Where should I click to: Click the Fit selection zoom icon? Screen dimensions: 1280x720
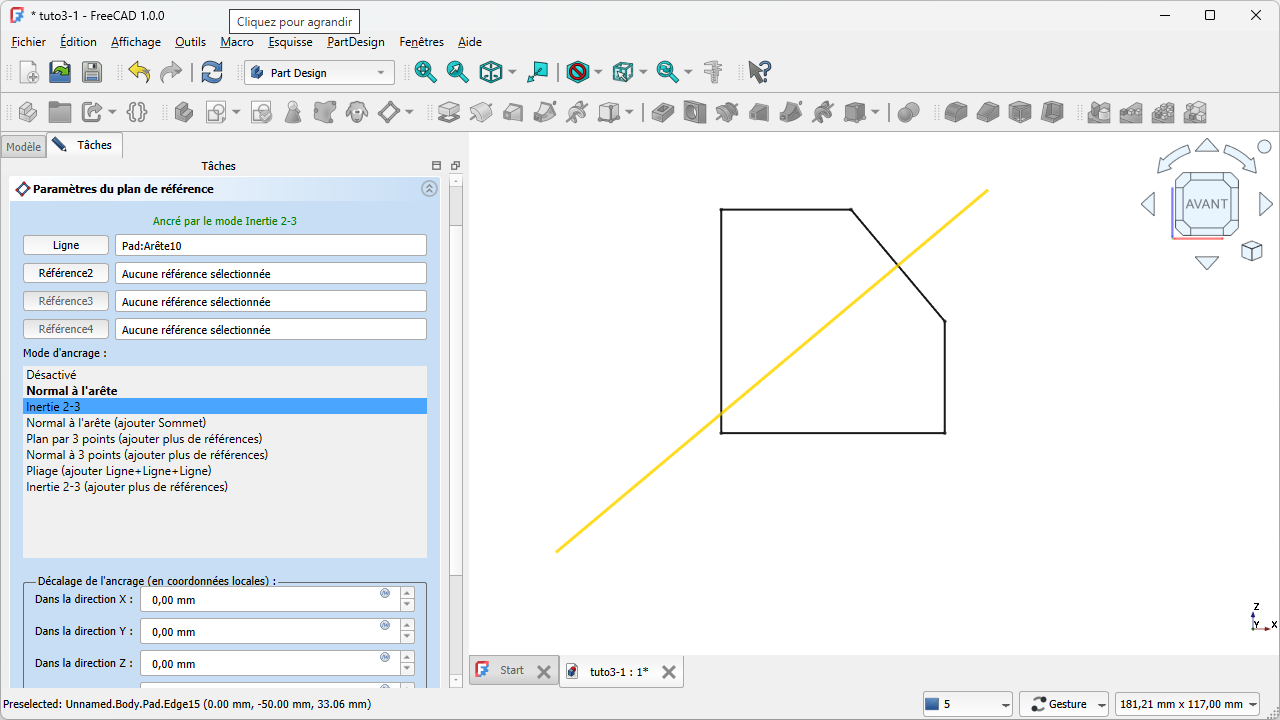pos(458,72)
